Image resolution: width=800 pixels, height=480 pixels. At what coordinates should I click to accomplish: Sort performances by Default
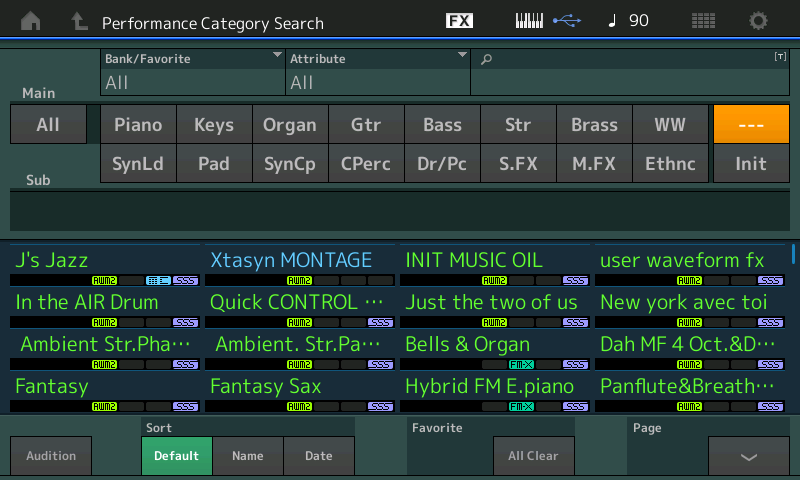pyautogui.click(x=176, y=456)
